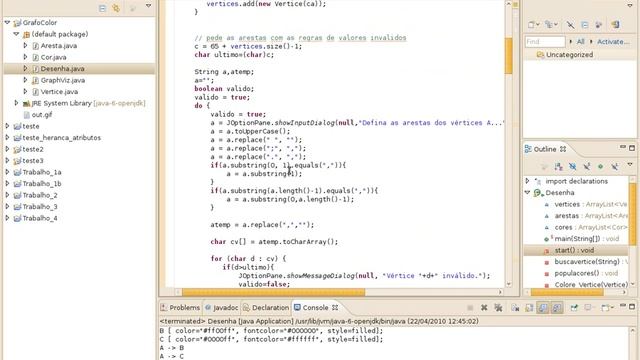Image resolution: width=640 pixels, height=360 pixels.
Task: Select start() method in Outline
Action: coord(576,250)
